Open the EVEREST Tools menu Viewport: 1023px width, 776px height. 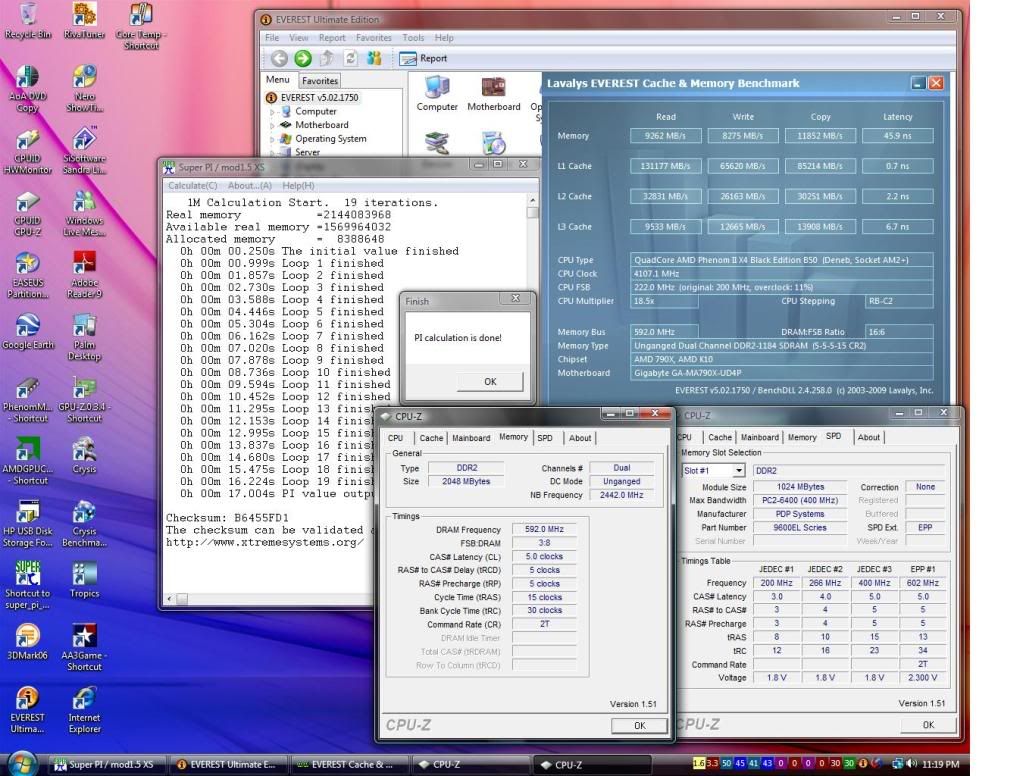(x=413, y=38)
